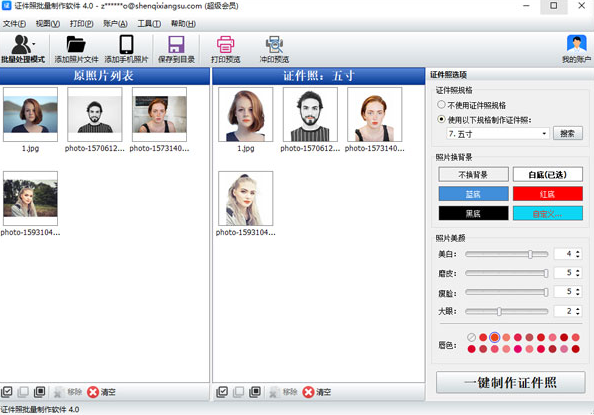Select original photo-1593104 blonde thumbnail
This screenshot has width=594, height=415.
[30, 198]
